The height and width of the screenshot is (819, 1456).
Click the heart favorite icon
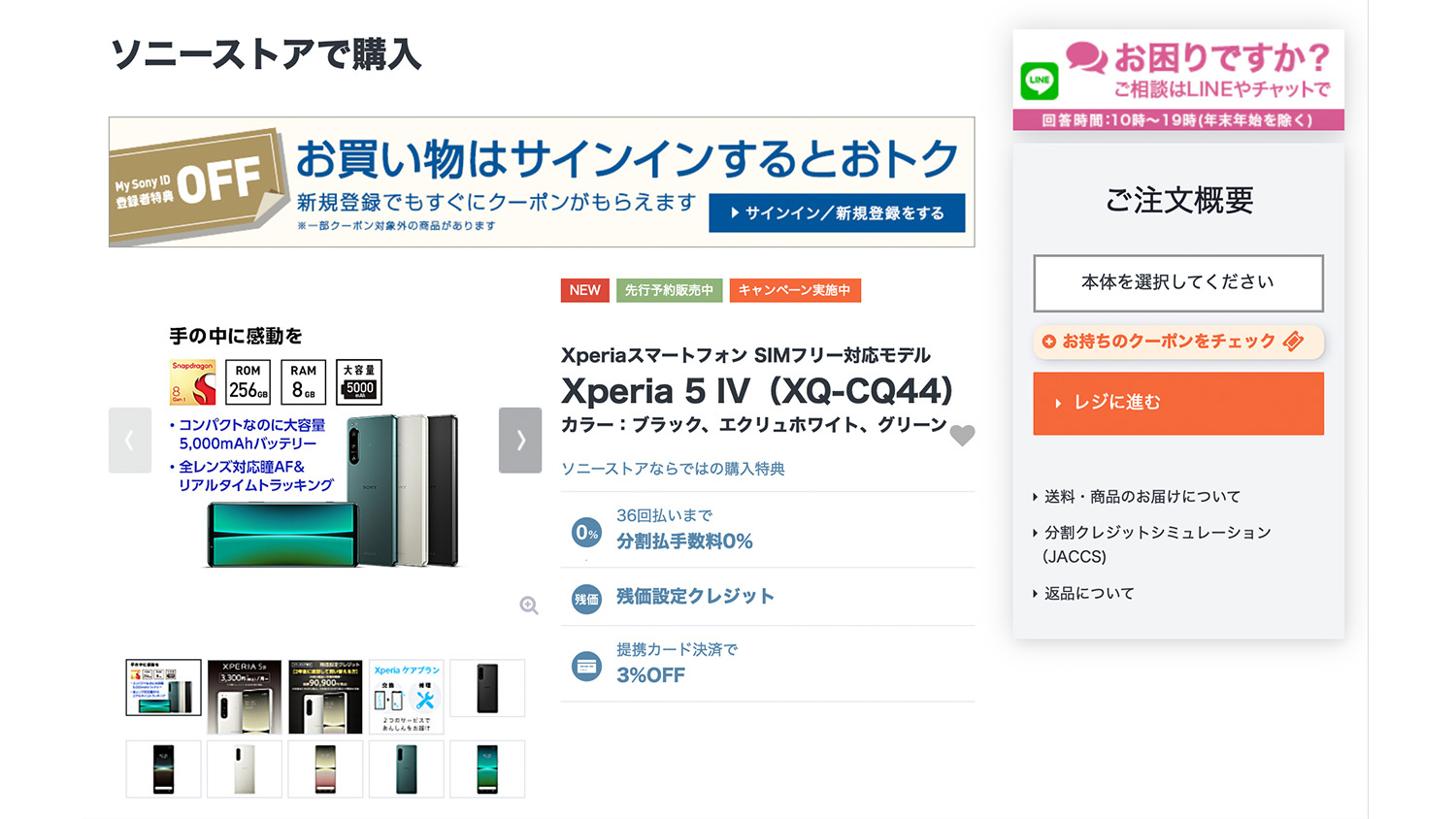coord(962,435)
